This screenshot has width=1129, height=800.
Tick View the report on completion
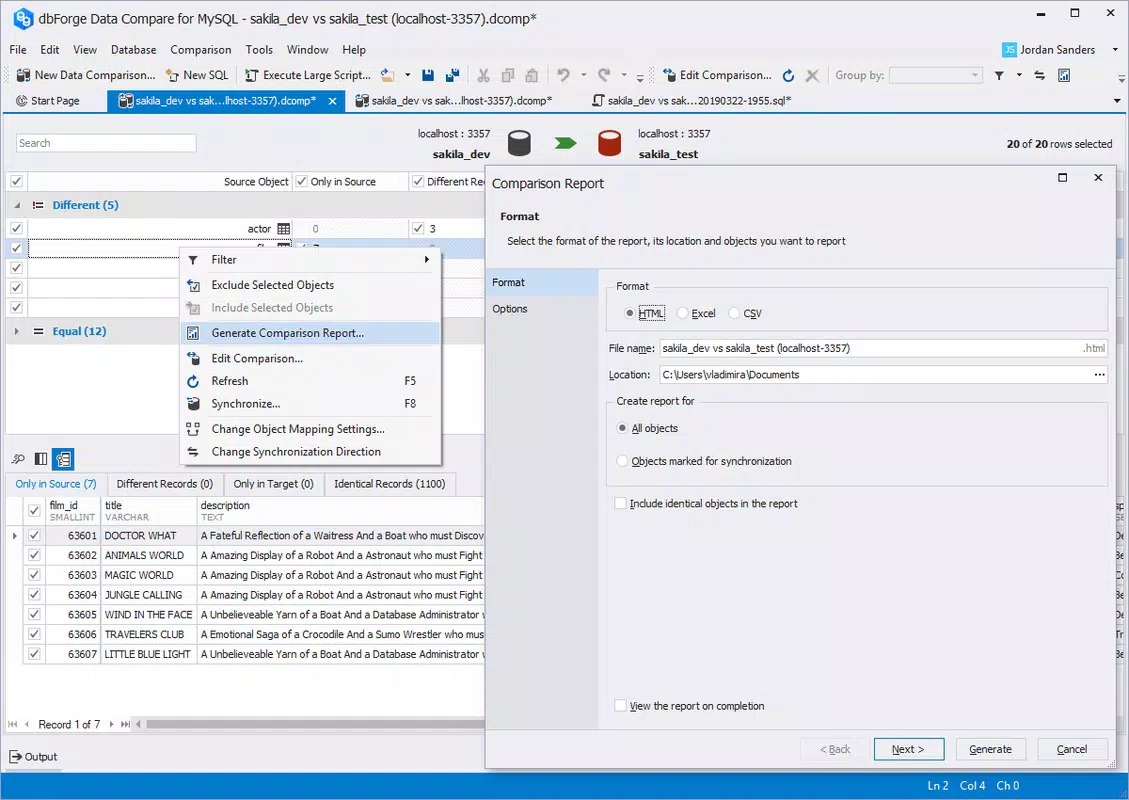[x=620, y=706]
